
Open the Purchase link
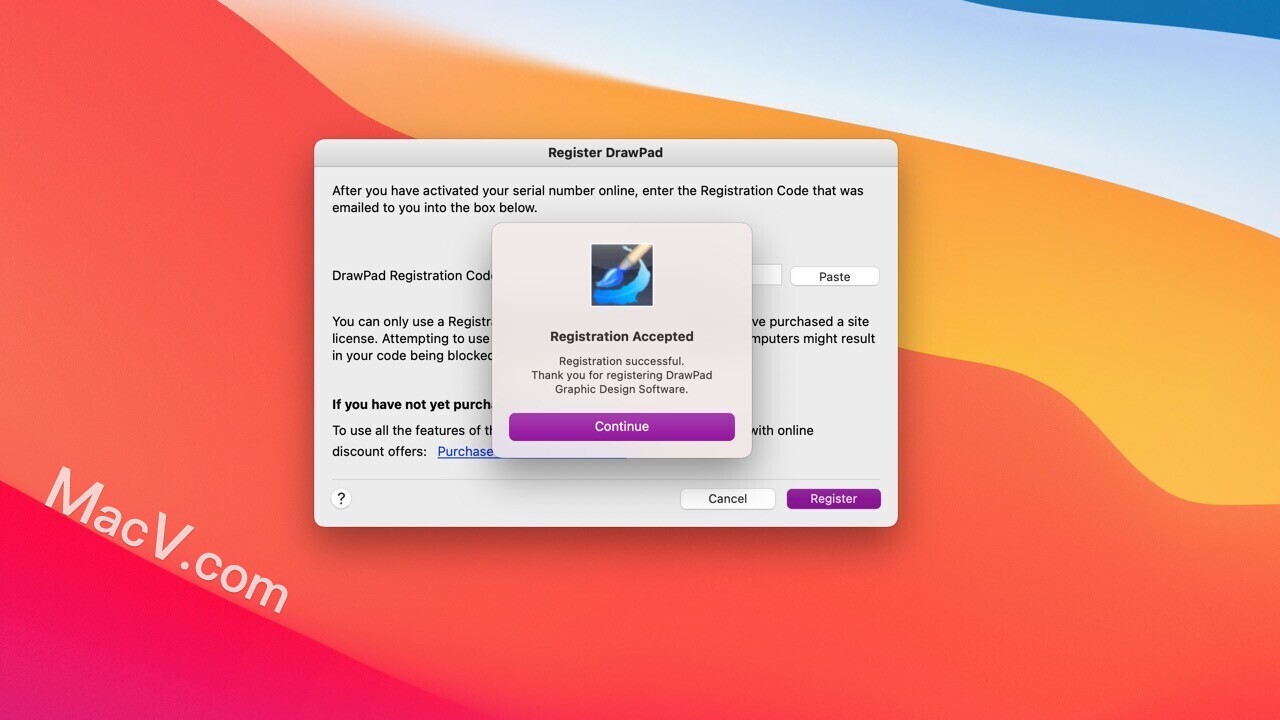[x=466, y=451]
